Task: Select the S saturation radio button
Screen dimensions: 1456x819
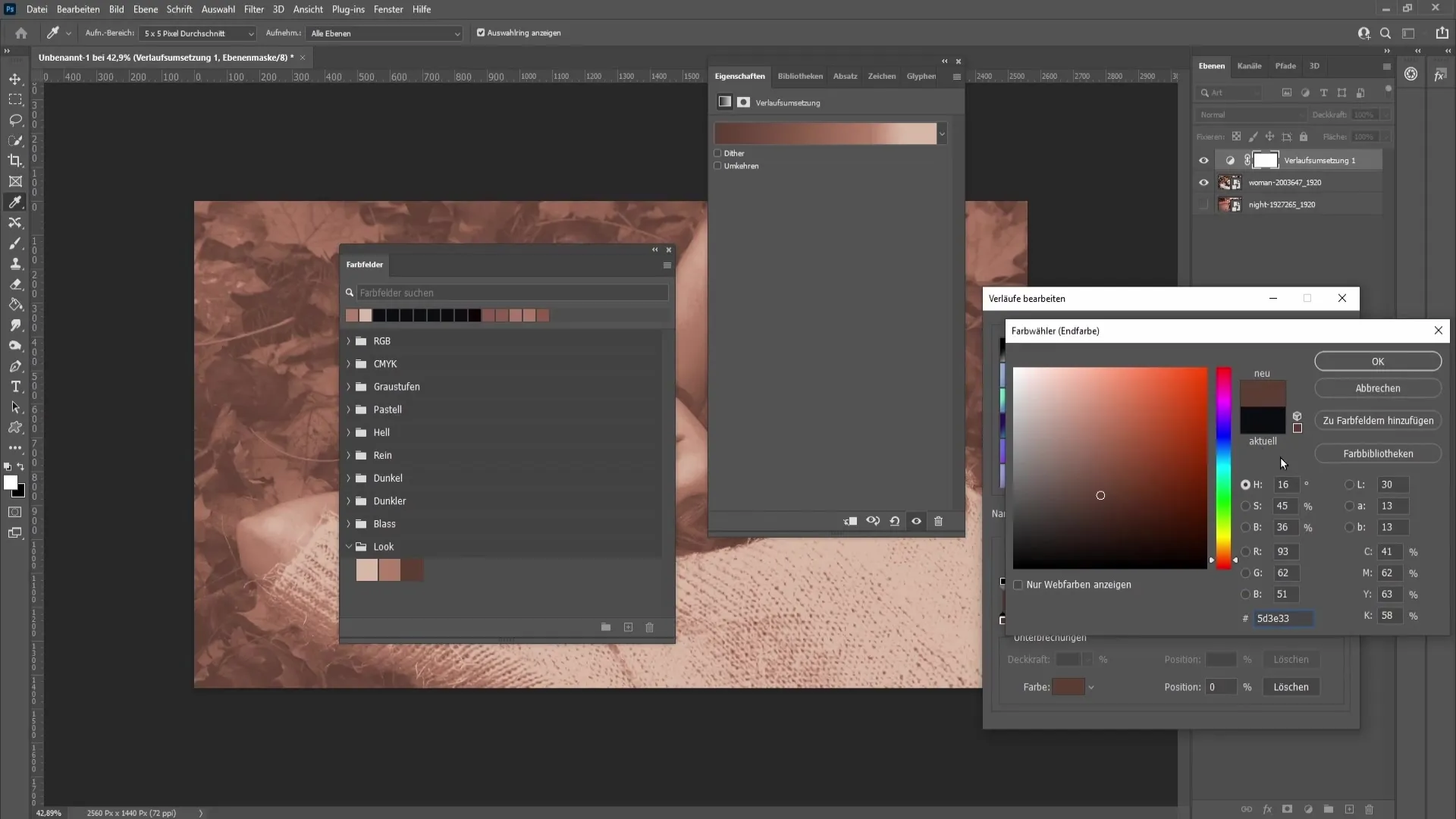Action: pyautogui.click(x=1245, y=506)
